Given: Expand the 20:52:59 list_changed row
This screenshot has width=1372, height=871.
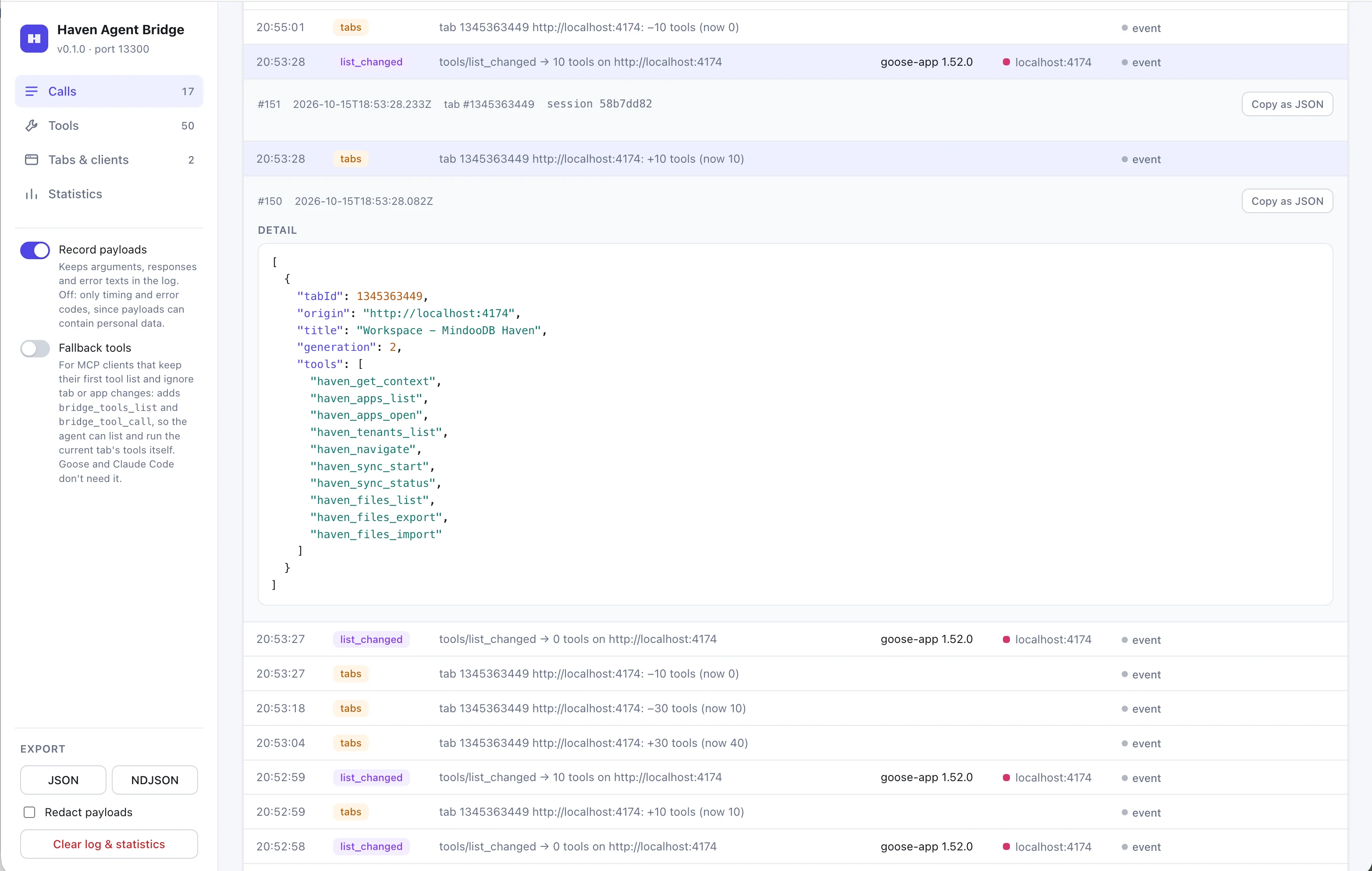Looking at the screenshot, I should coord(796,778).
